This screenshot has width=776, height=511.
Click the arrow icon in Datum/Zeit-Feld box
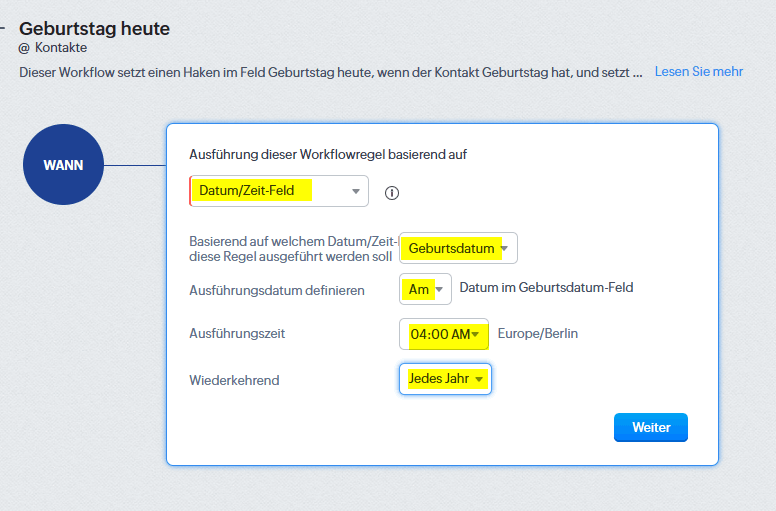pos(355,191)
